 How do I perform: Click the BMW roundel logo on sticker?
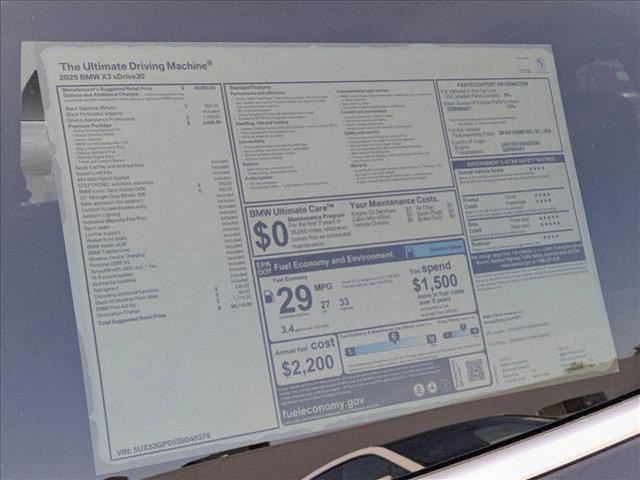tap(541, 63)
